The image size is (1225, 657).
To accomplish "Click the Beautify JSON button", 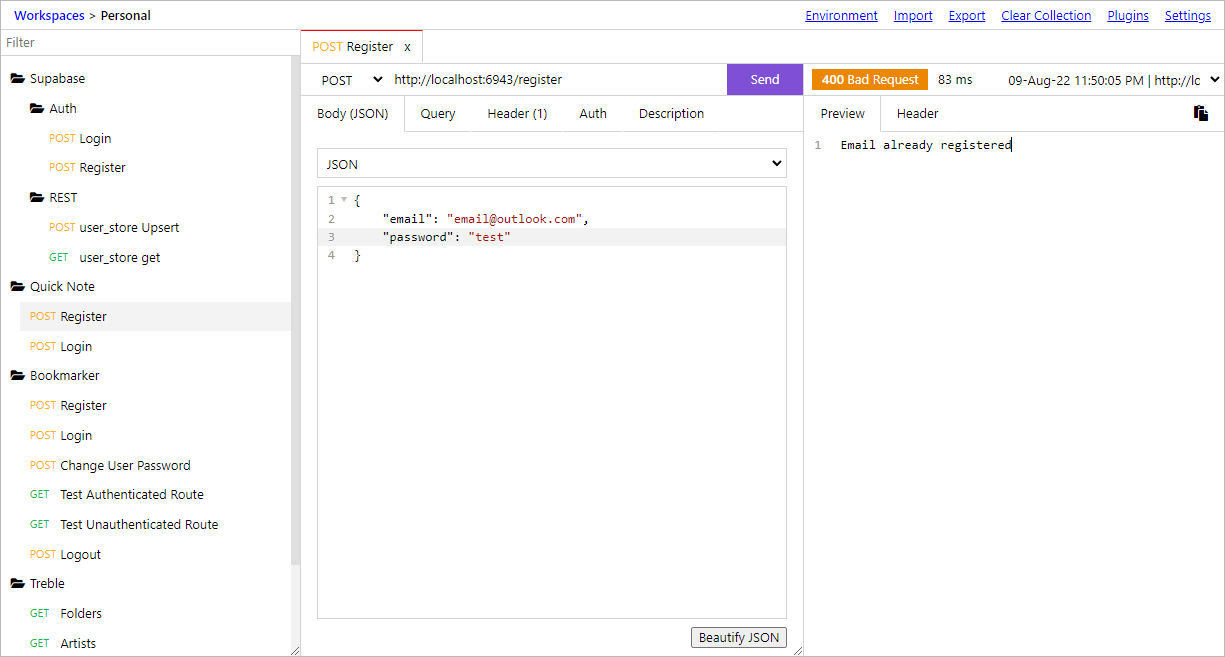I will point(739,638).
